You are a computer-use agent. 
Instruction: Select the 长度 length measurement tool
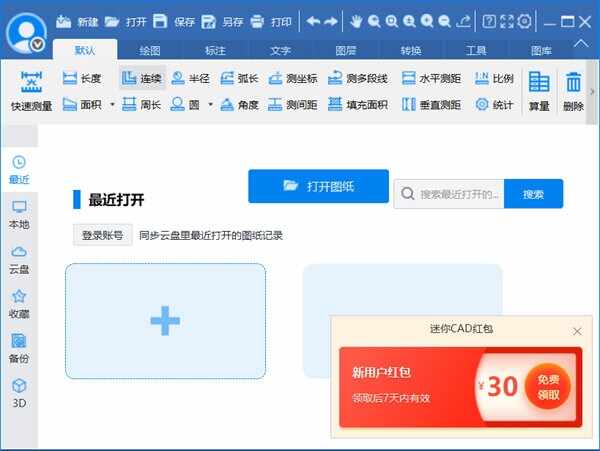pos(81,78)
